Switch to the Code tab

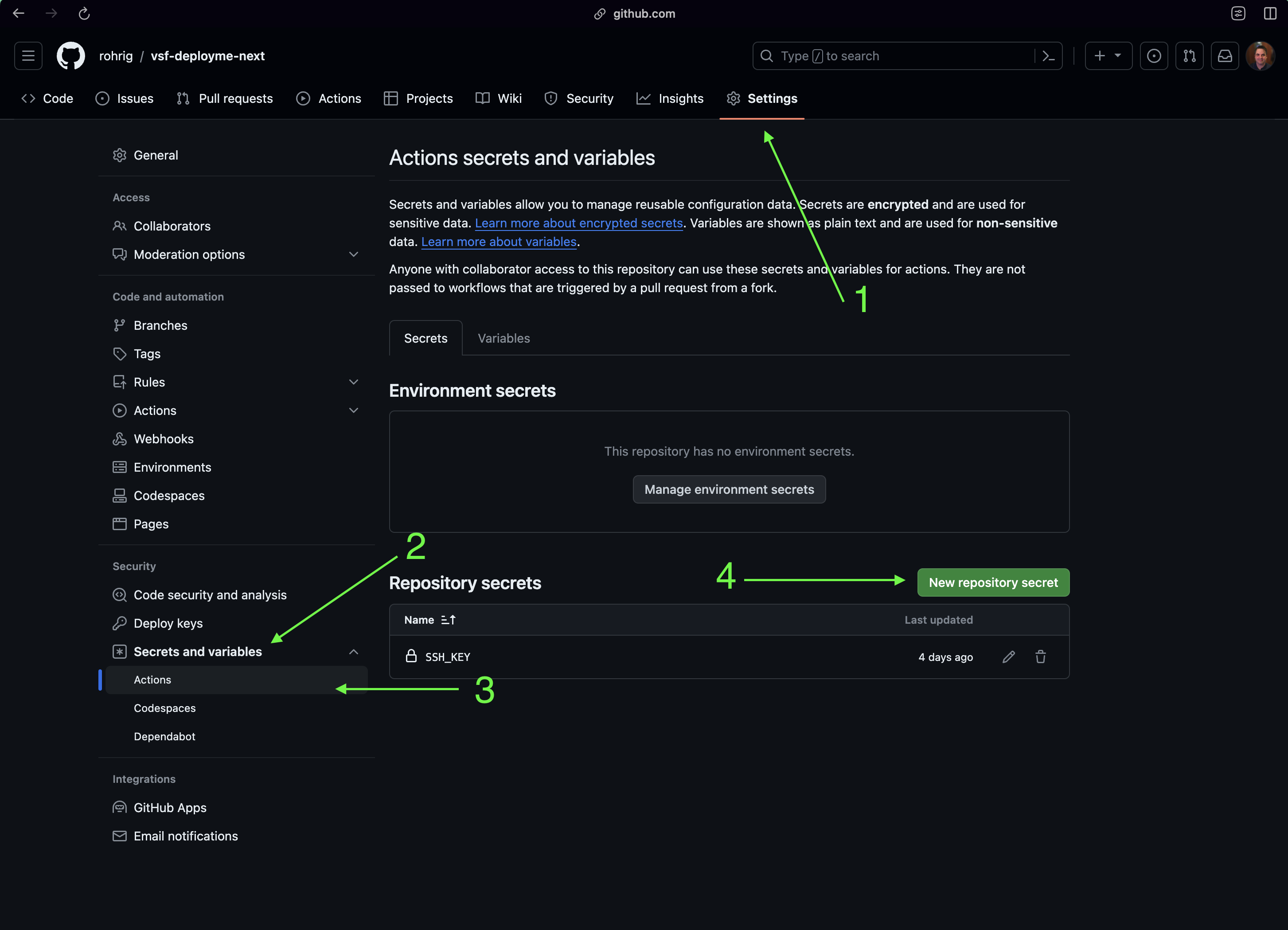48,98
